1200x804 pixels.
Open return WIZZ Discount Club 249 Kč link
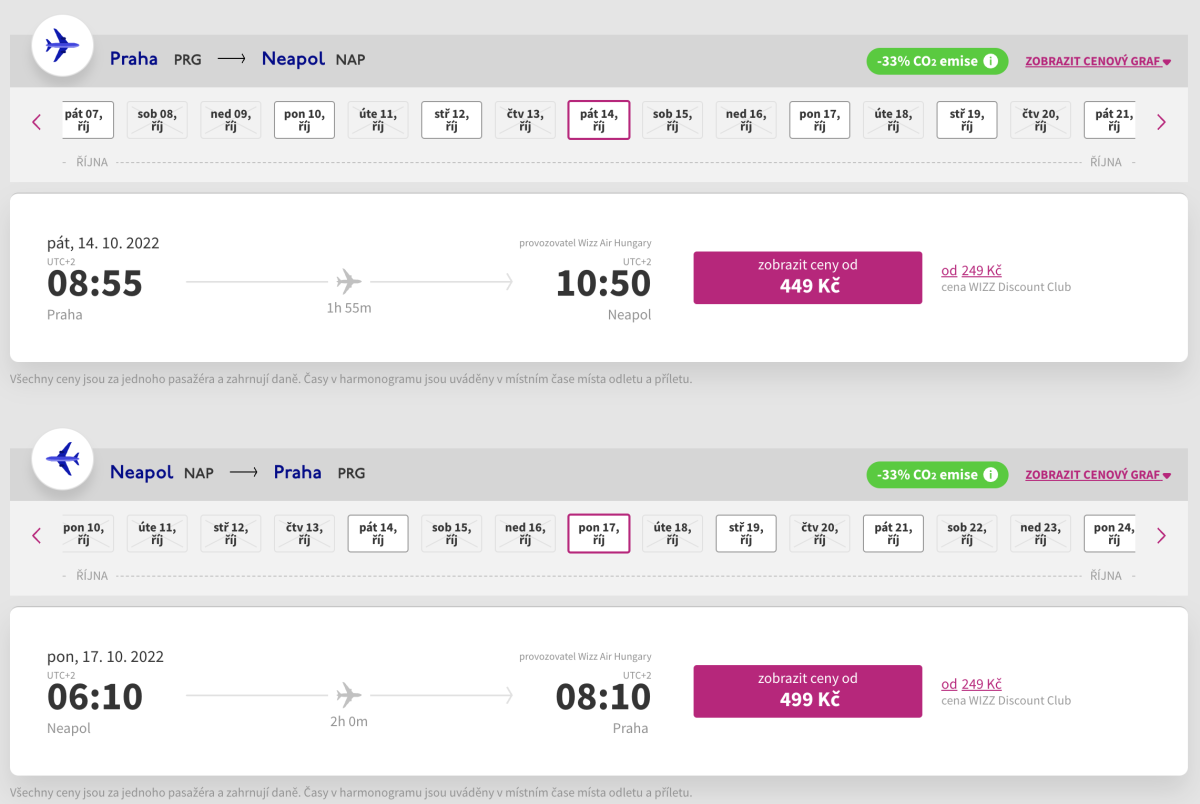980,684
